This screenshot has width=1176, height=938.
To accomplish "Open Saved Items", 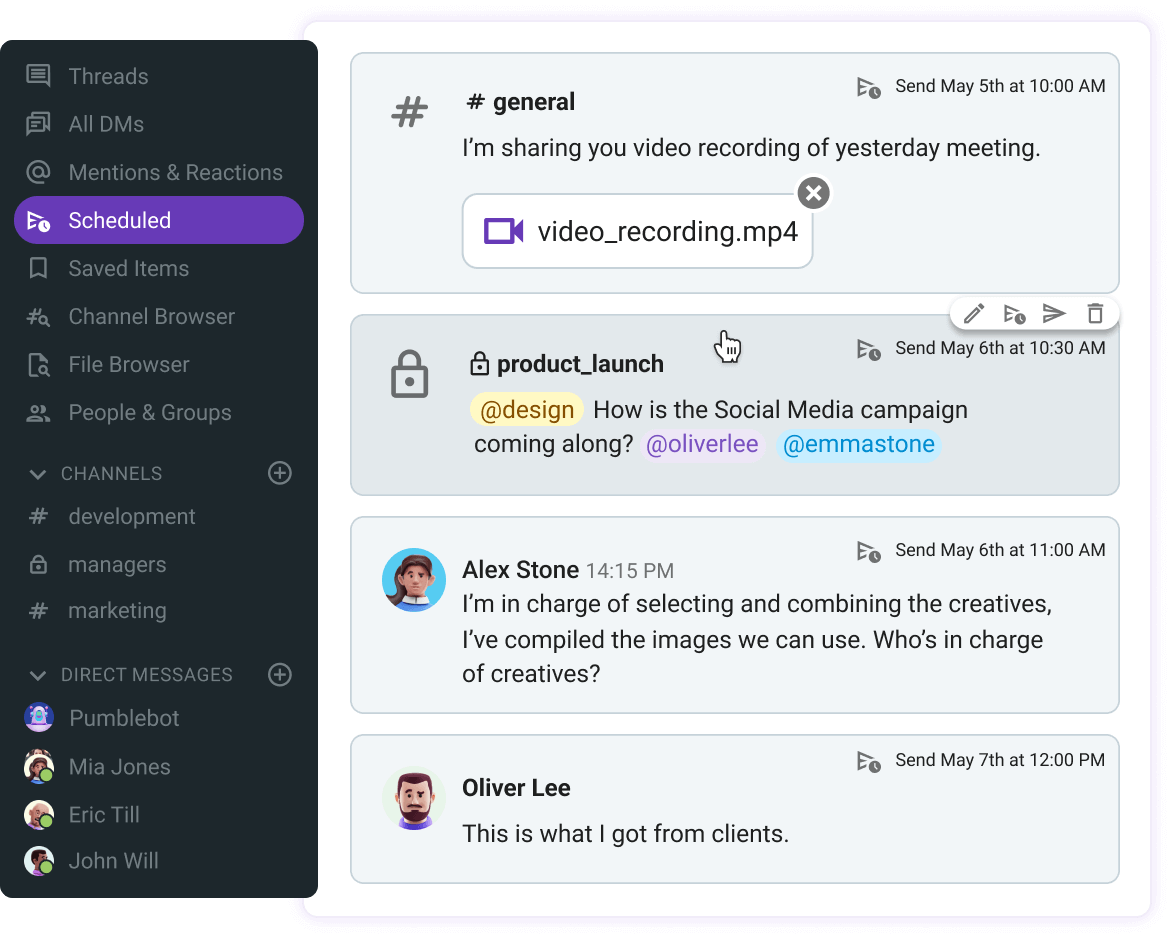I will (x=128, y=268).
